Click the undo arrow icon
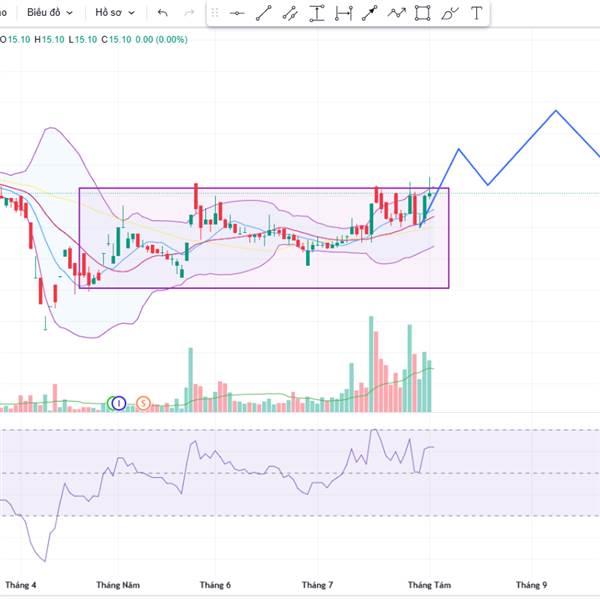This screenshot has width=600, height=600. coord(163,13)
